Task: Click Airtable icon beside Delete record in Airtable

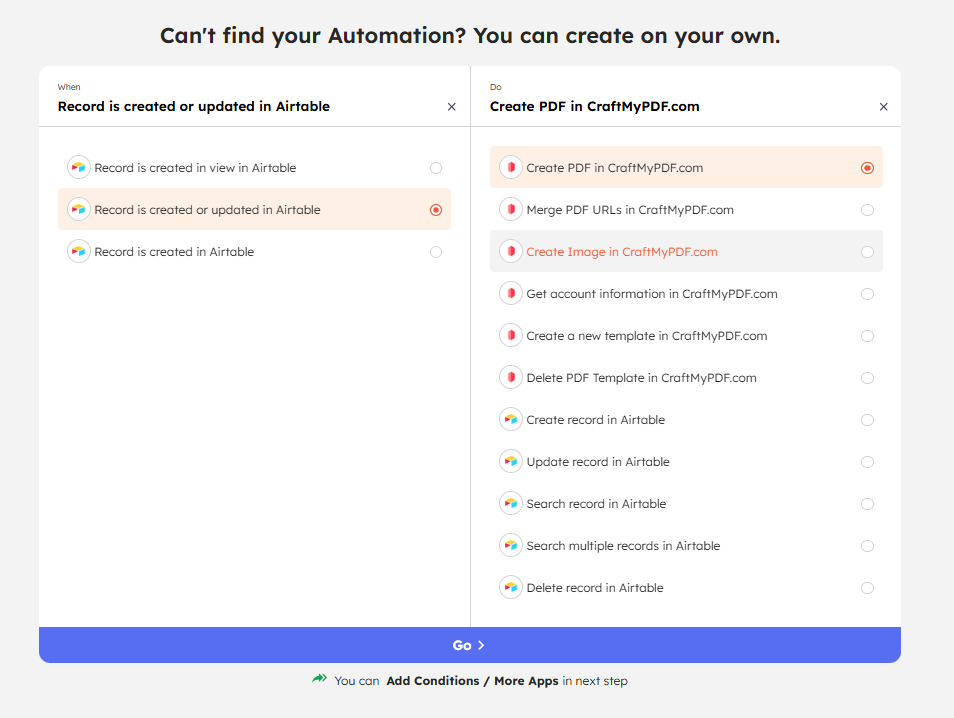Action: [x=511, y=587]
